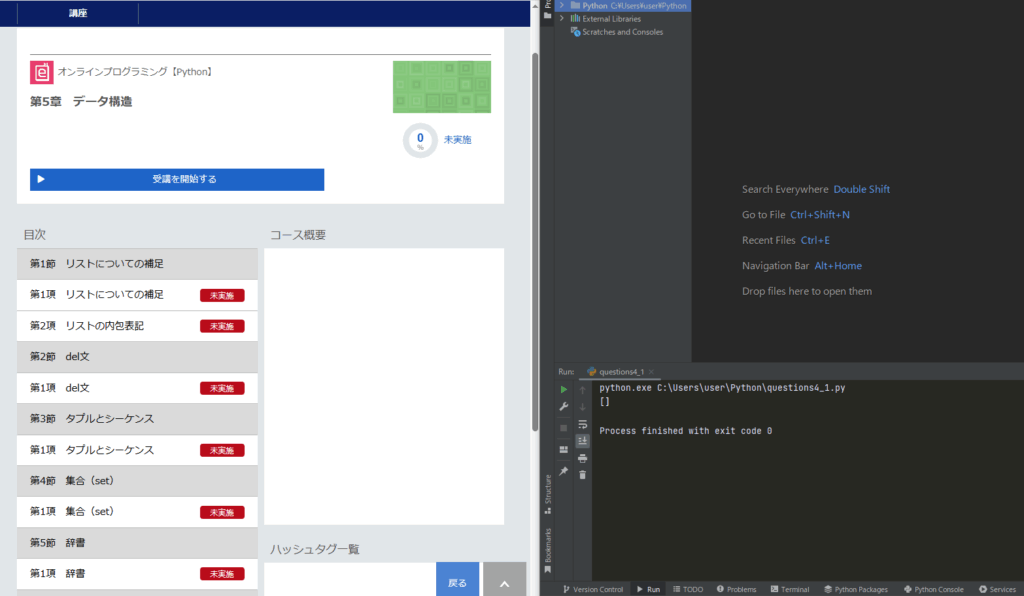Image resolution: width=1024 pixels, height=596 pixels.
Task: Click the gray stop square in Run panel
Action: tap(564, 427)
